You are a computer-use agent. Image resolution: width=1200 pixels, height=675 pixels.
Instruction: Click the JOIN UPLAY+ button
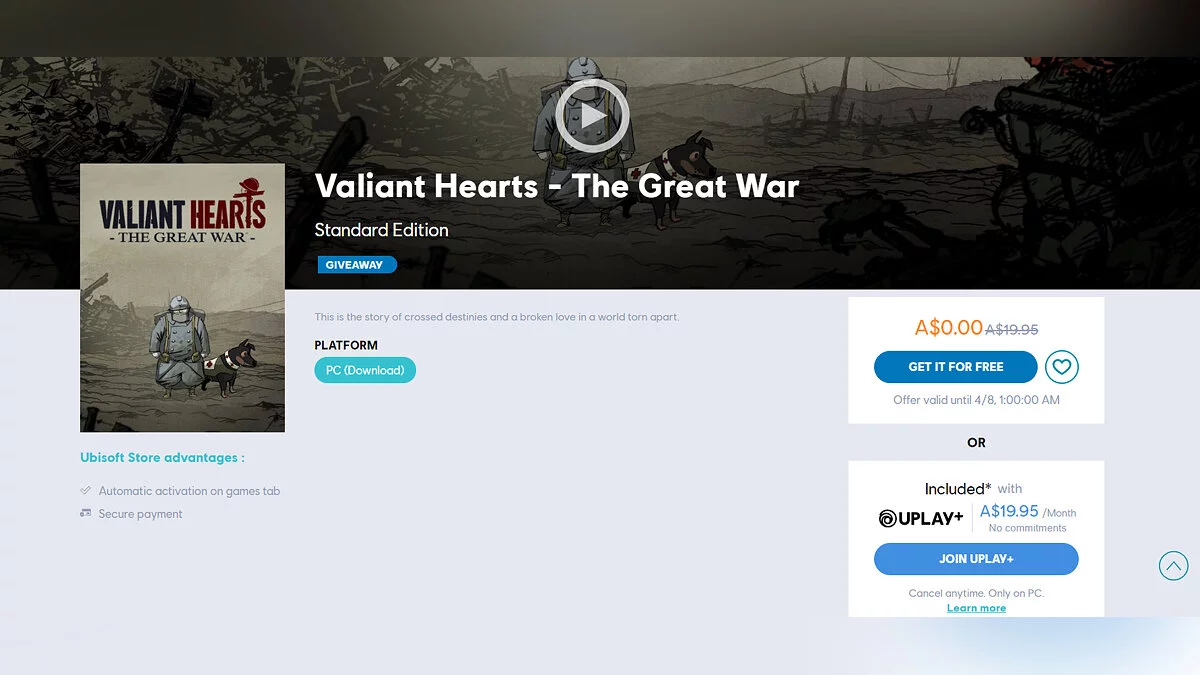976,559
